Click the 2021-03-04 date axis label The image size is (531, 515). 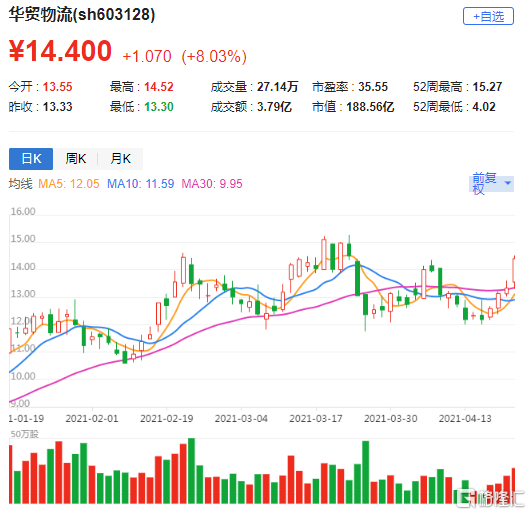click(241, 419)
